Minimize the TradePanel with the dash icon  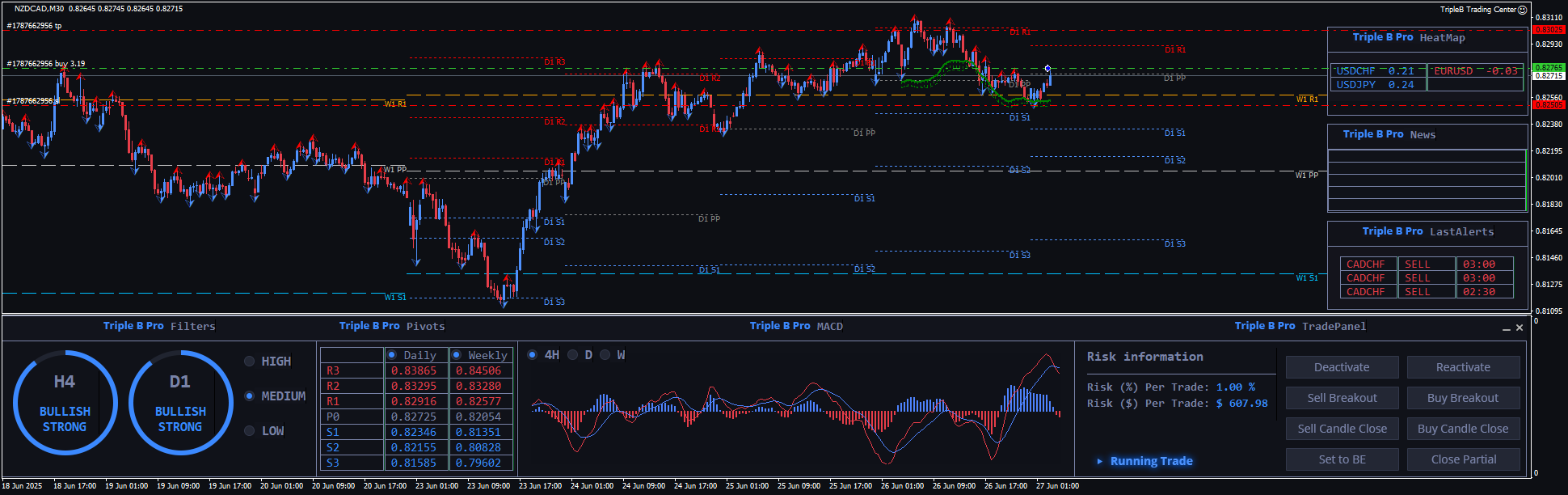click(x=1507, y=328)
